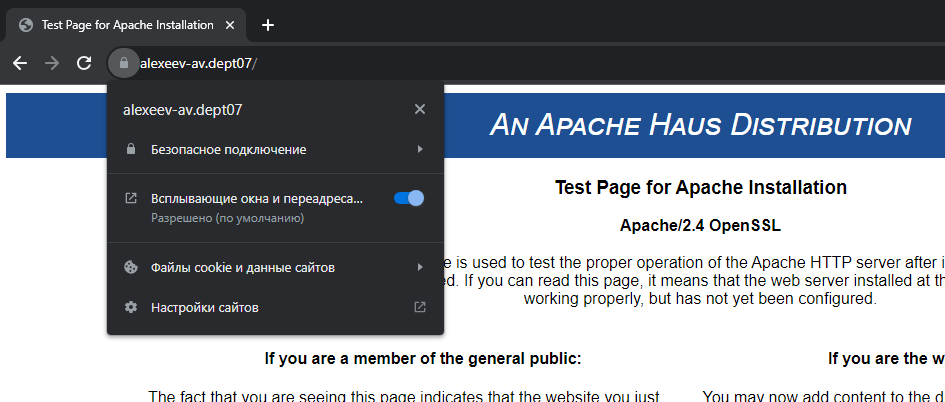
Task: Open a new tab with the plus button
Action: [x=267, y=25]
